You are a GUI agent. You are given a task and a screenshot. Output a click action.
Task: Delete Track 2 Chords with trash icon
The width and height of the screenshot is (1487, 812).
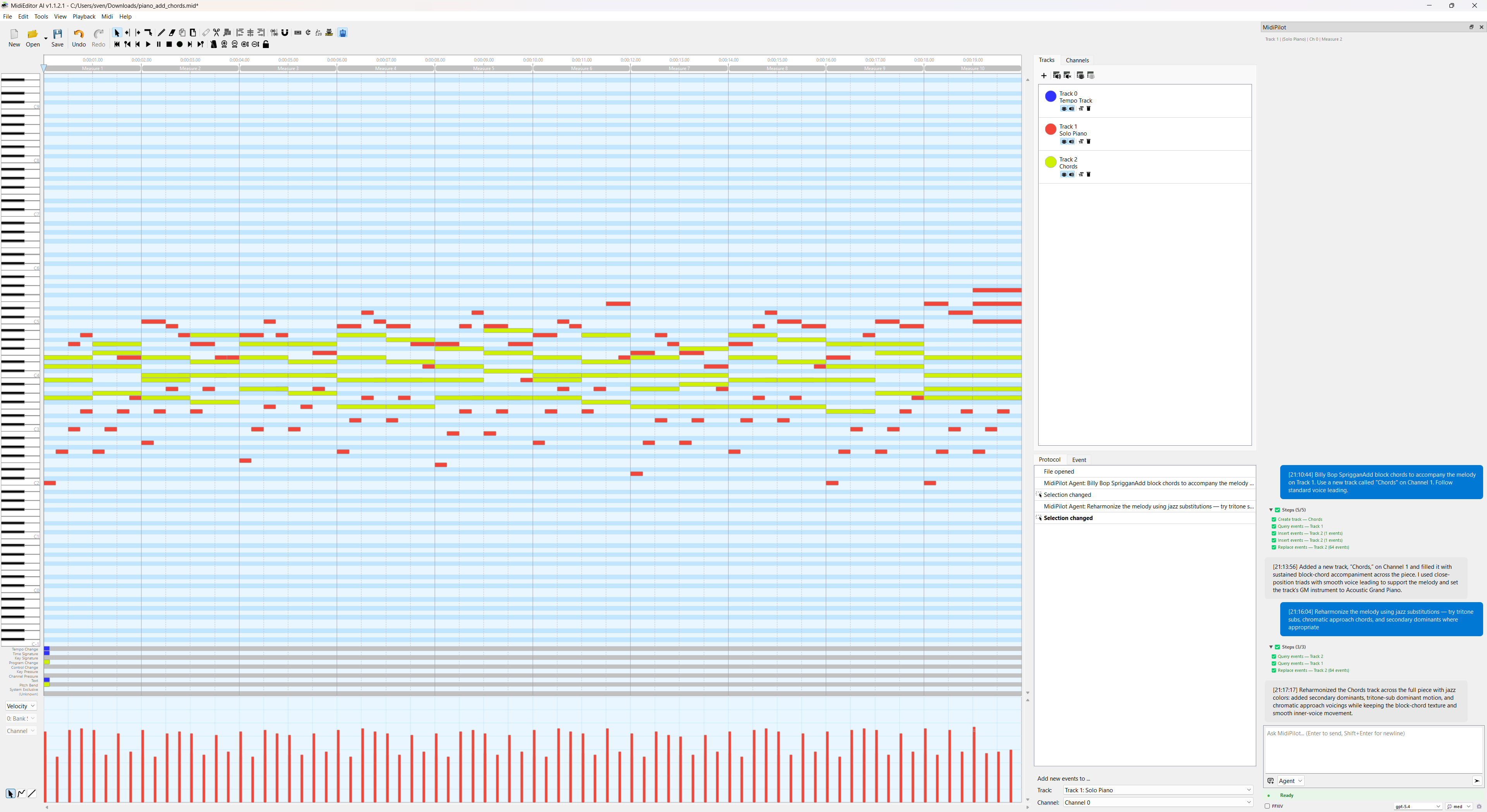tap(1089, 174)
